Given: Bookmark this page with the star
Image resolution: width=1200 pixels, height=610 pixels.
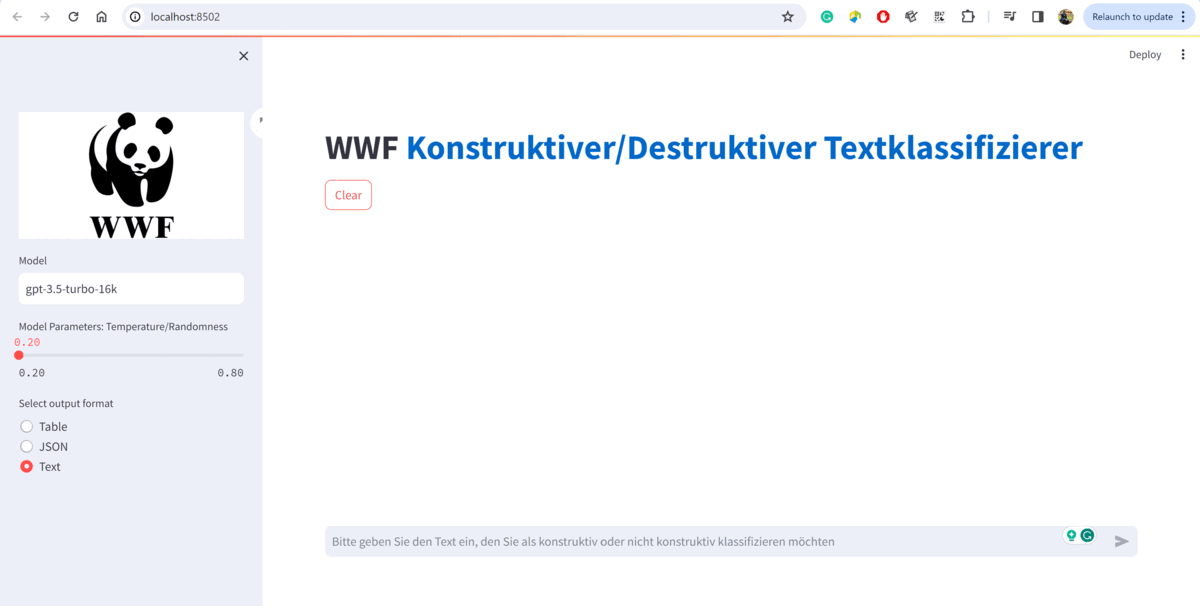Looking at the screenshot, I should 788,17.
